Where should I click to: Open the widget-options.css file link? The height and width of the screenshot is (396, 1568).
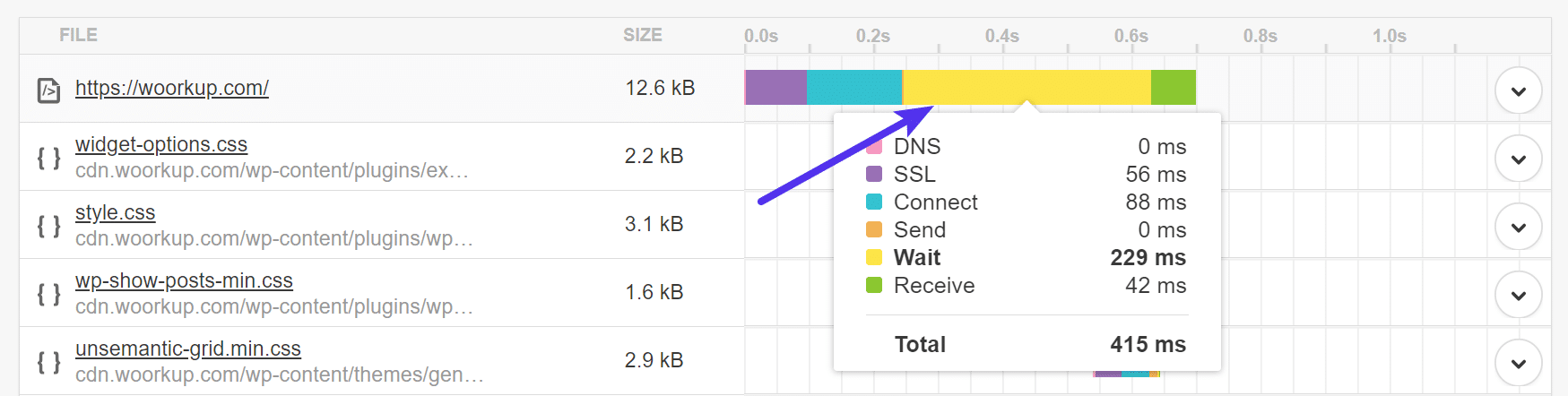click(x=161, y=144)
